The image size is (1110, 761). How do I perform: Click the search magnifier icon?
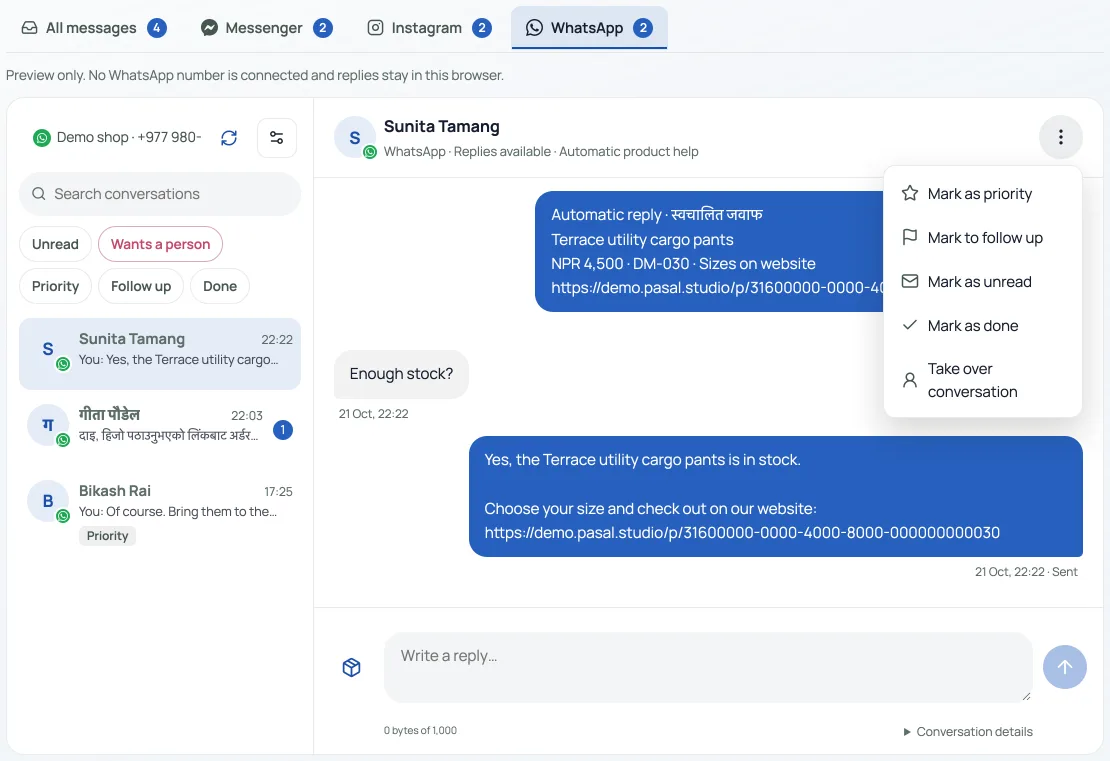[39, 193]
